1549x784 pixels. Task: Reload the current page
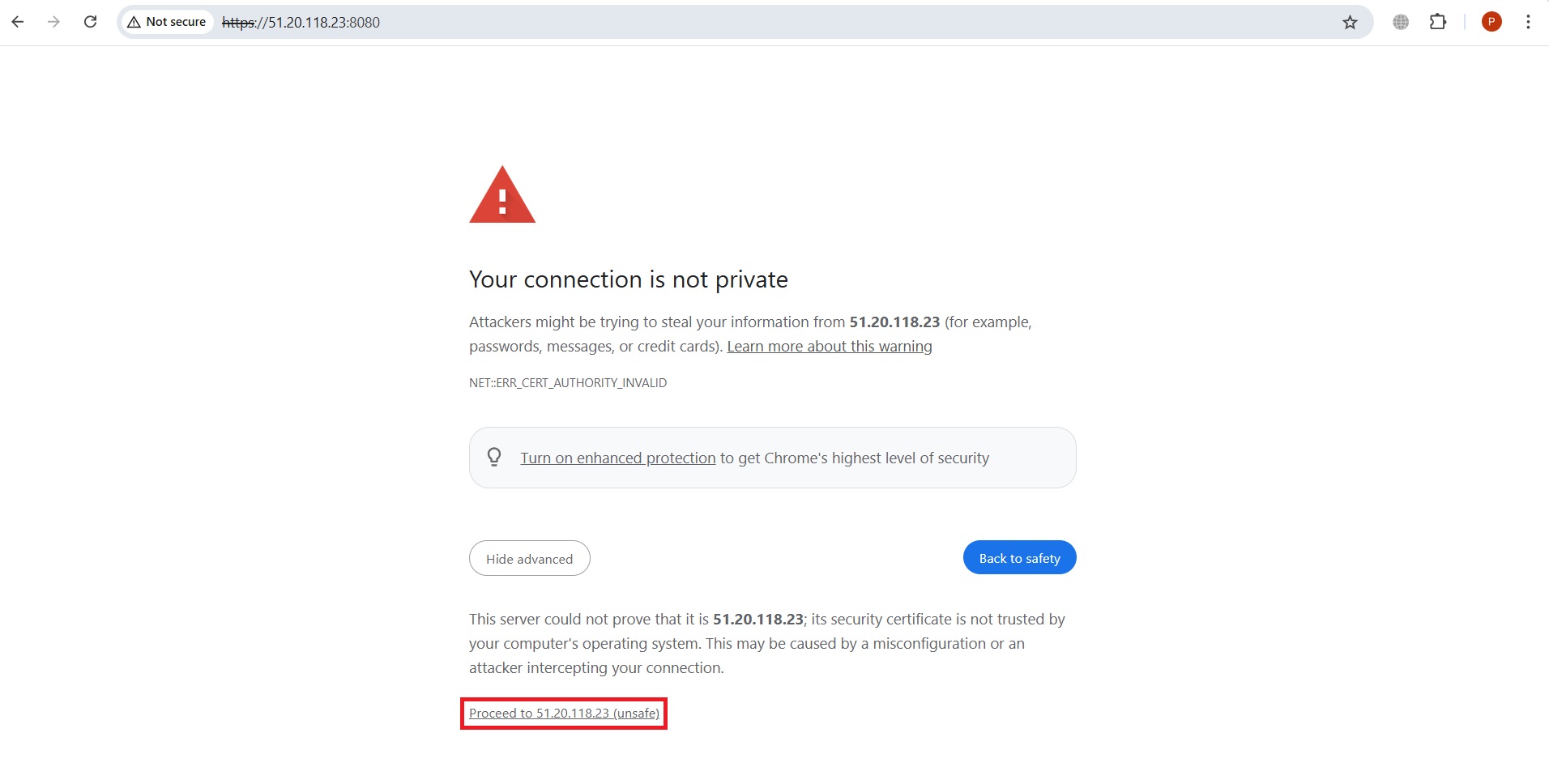coord(90,22)
